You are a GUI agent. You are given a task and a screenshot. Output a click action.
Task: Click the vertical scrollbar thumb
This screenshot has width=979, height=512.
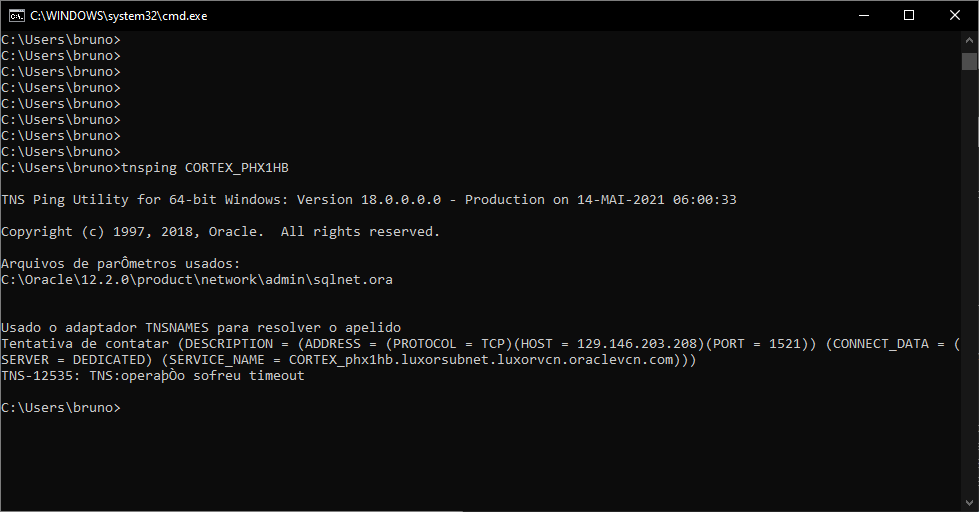(x=969, y=61)
